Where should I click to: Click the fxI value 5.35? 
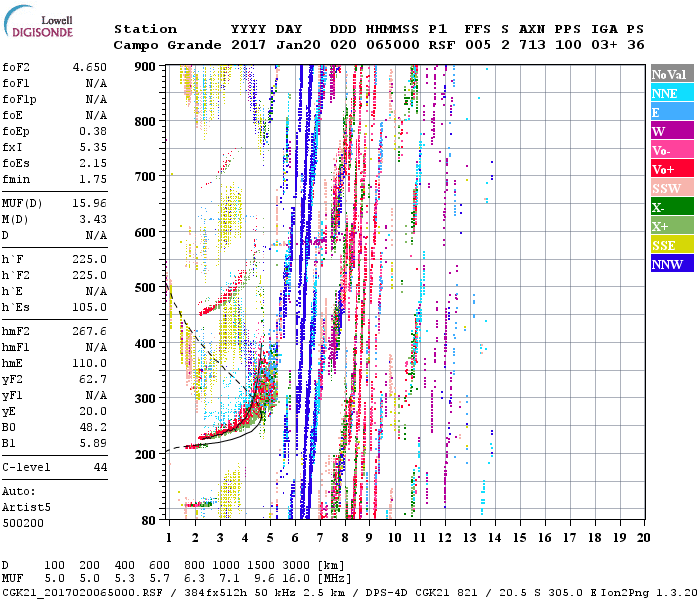click(93, 147)
